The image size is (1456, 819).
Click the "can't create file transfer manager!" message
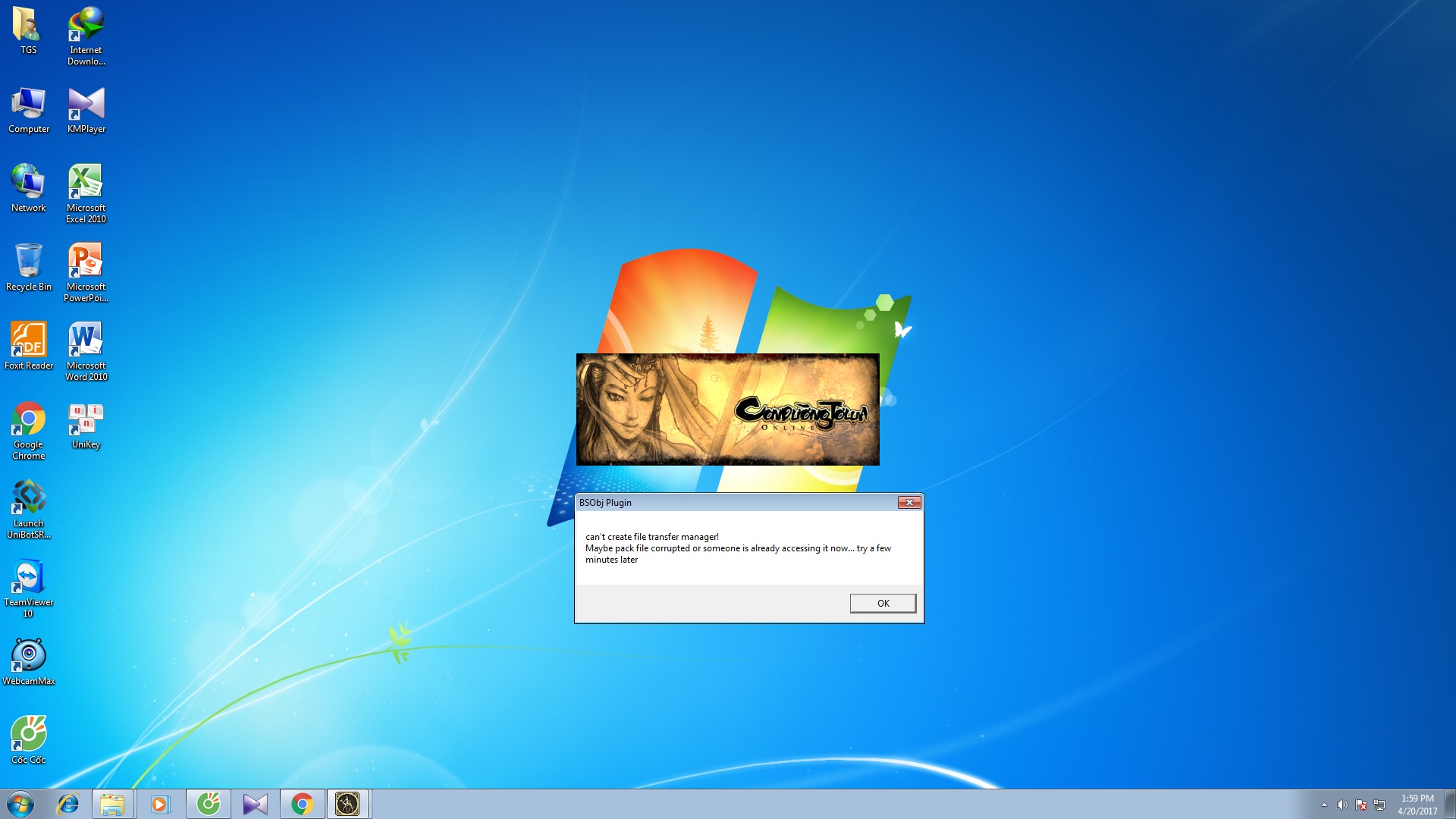[652, 537]
